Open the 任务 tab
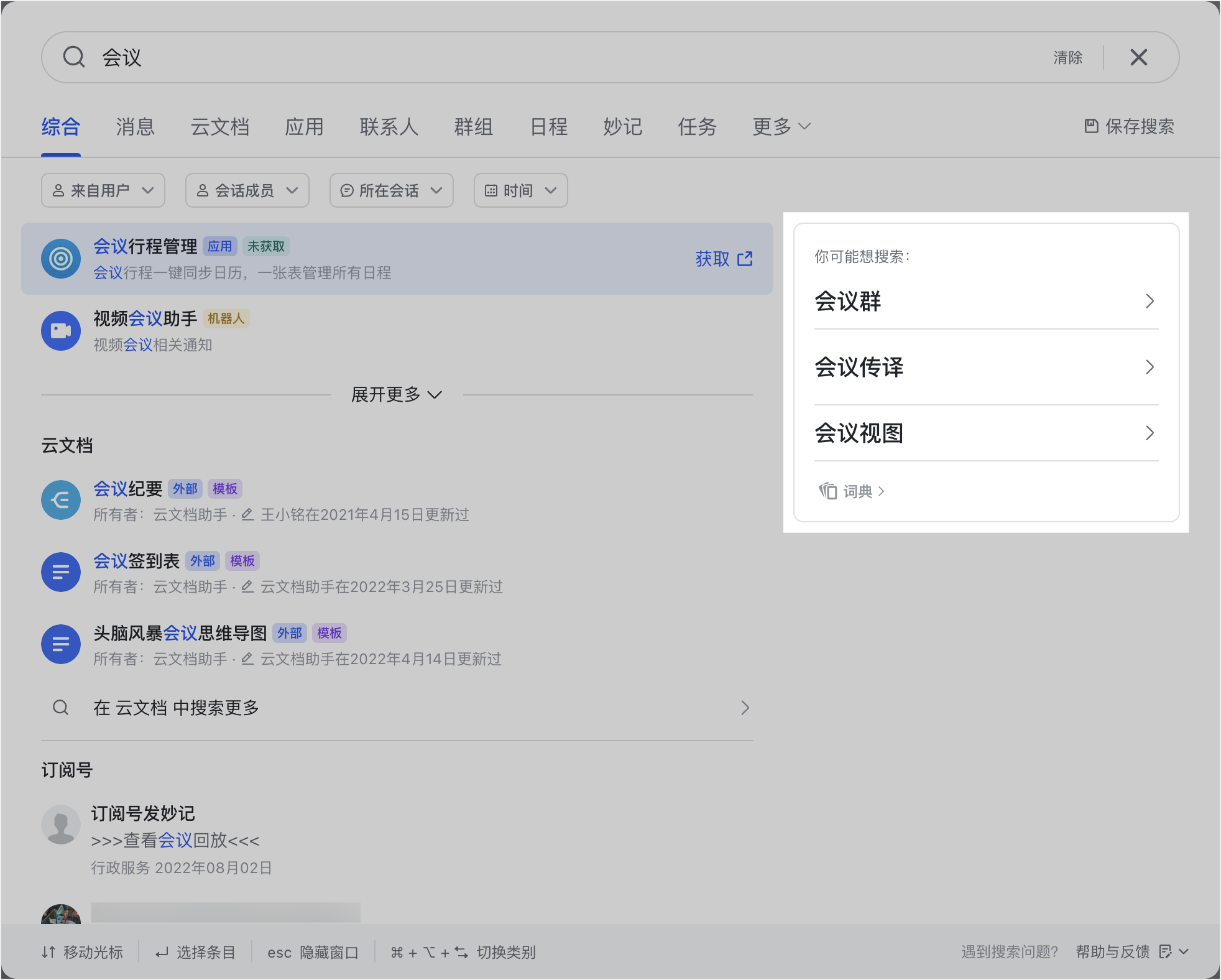Screen dimensions: 1221x980 [697, 127]
